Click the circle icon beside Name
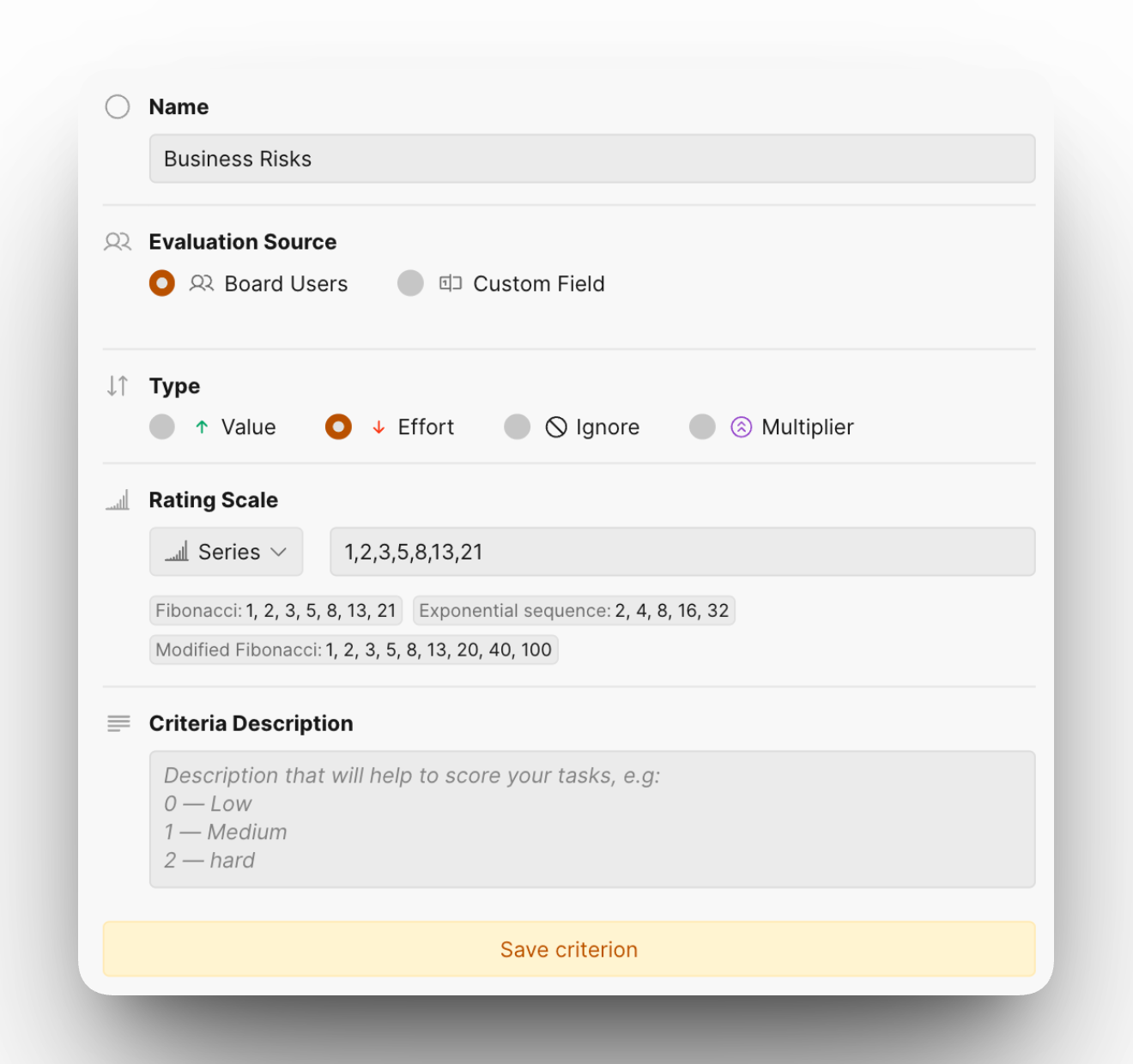Screen dimensions: 1133x1064 [x=118, y=106]
